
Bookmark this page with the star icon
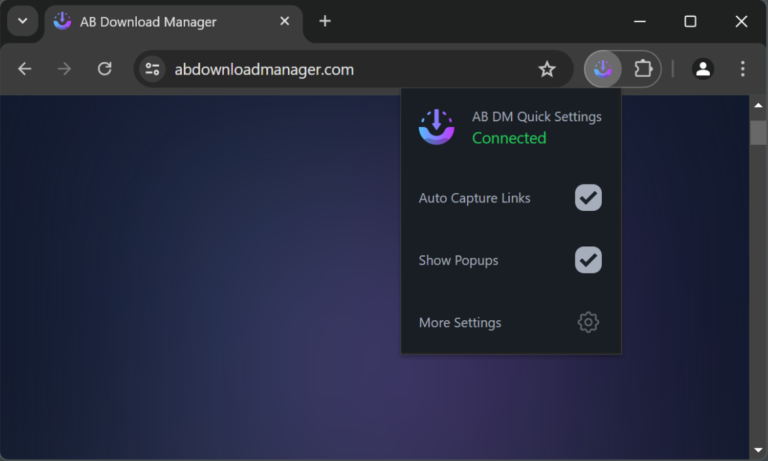[x=547, y=70]
